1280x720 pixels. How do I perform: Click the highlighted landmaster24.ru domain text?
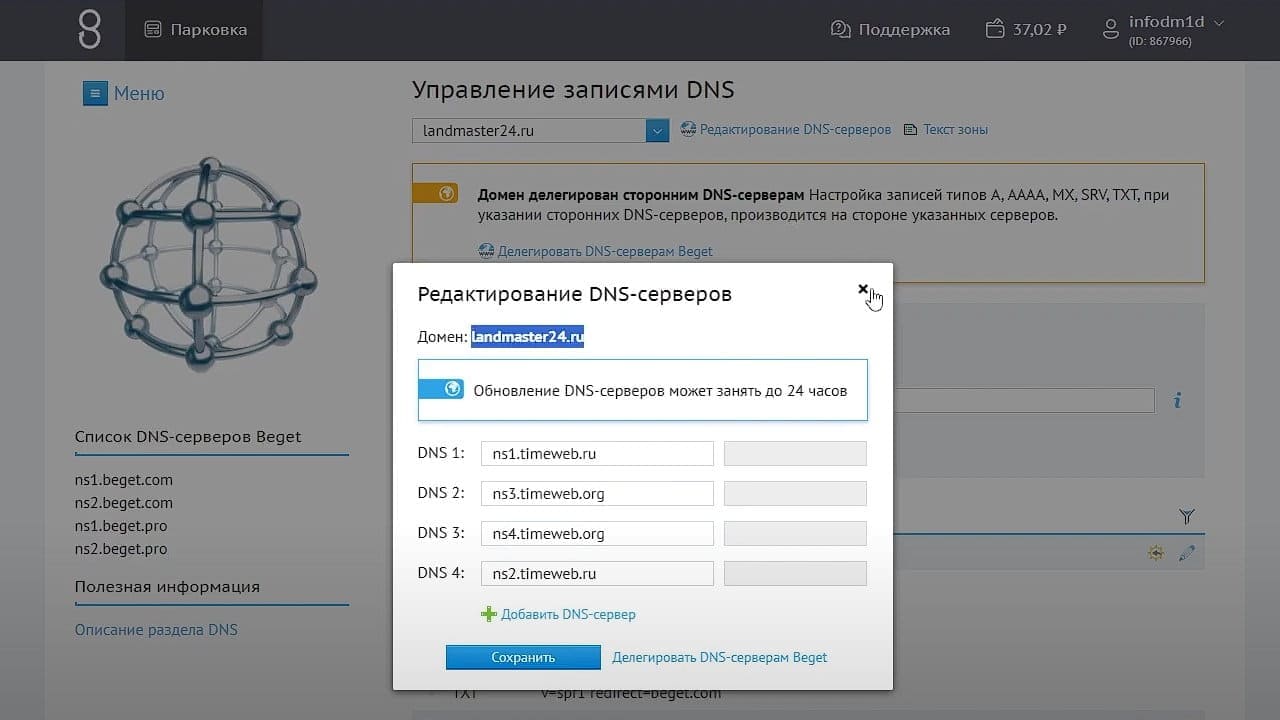coord(528,337)
